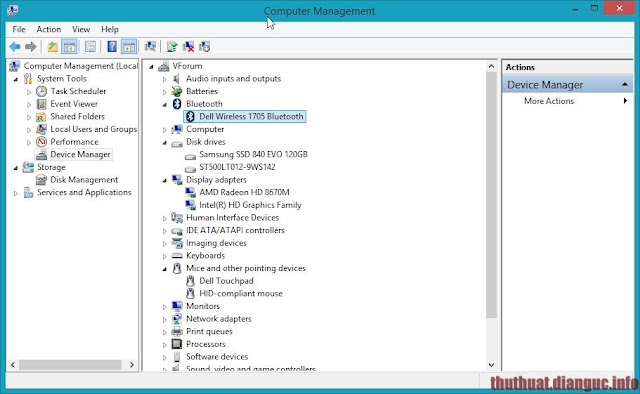Collapse the VForum root node
The height and width of the screenshot is (394, 640).
[x=151, y=67]
